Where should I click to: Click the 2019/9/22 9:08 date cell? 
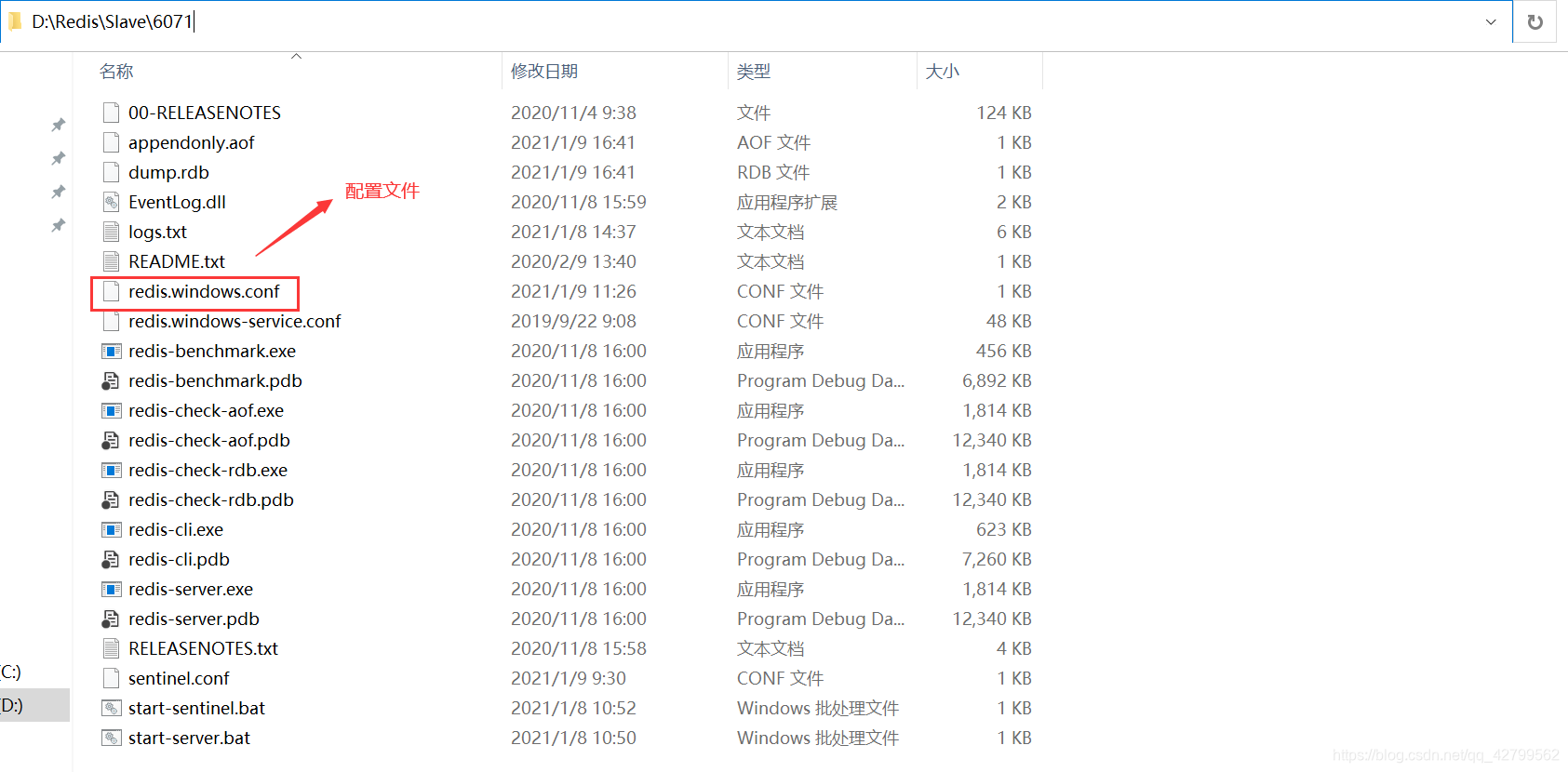point(573,321)
